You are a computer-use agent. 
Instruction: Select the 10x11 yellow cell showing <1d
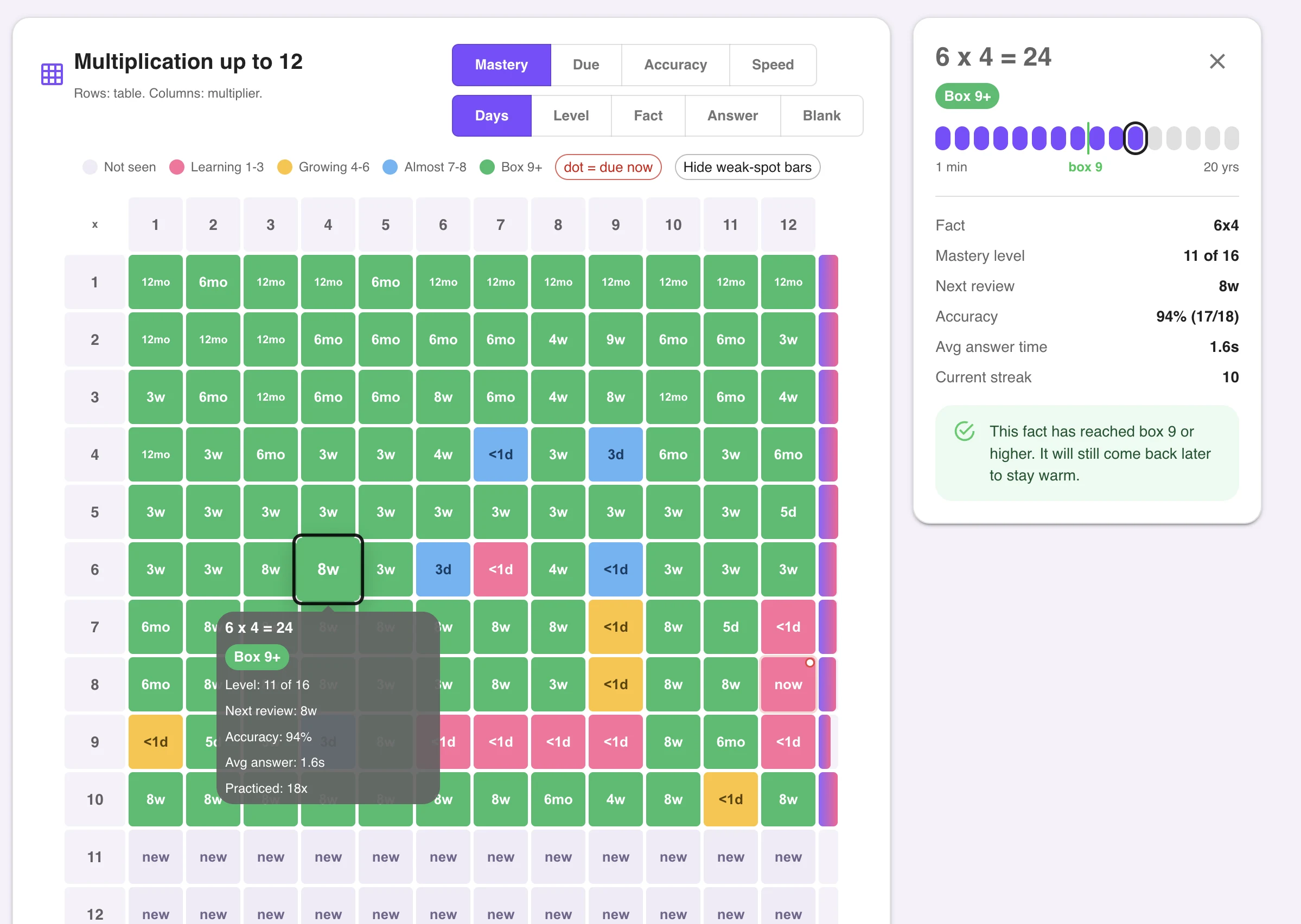[730, 799]
